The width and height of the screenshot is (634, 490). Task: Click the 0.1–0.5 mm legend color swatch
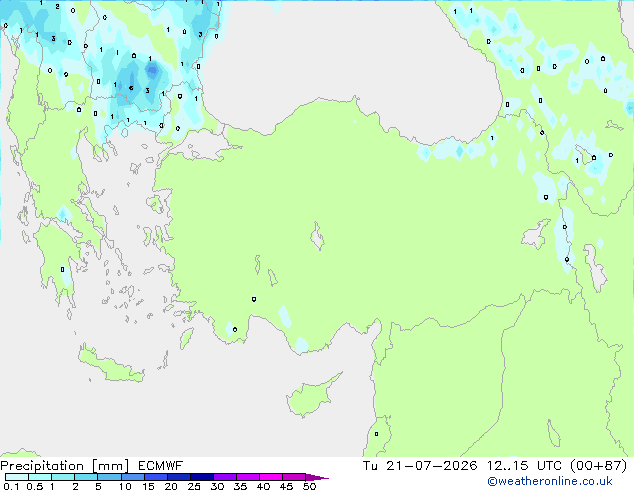pyautogui.click(x=17, y=477)
